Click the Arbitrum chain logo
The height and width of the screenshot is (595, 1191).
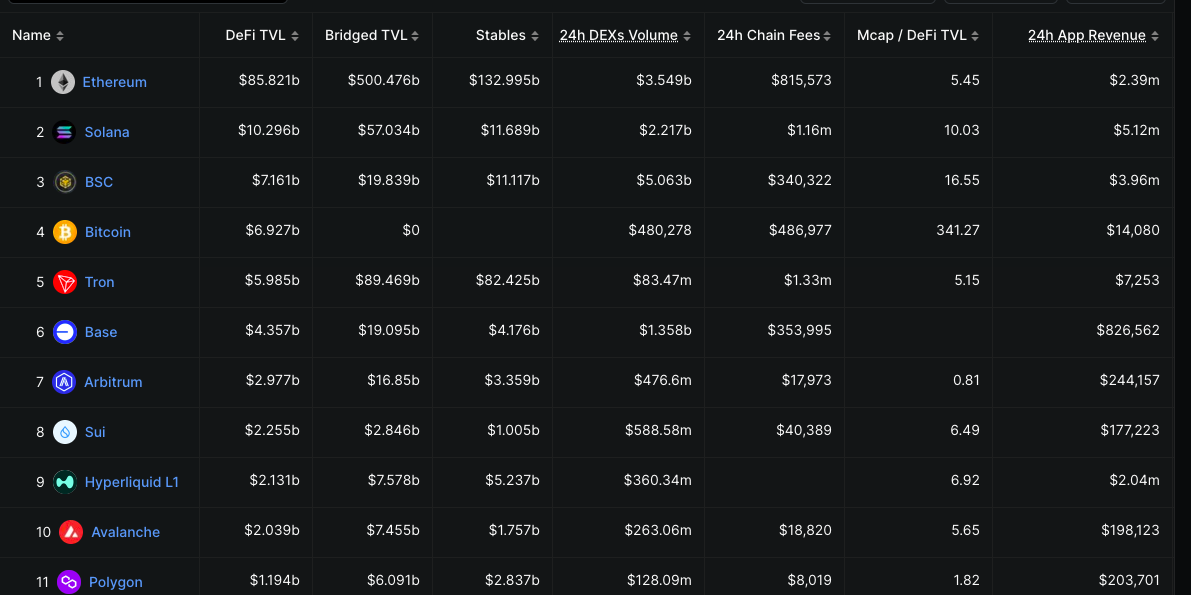tap(62, 381)
